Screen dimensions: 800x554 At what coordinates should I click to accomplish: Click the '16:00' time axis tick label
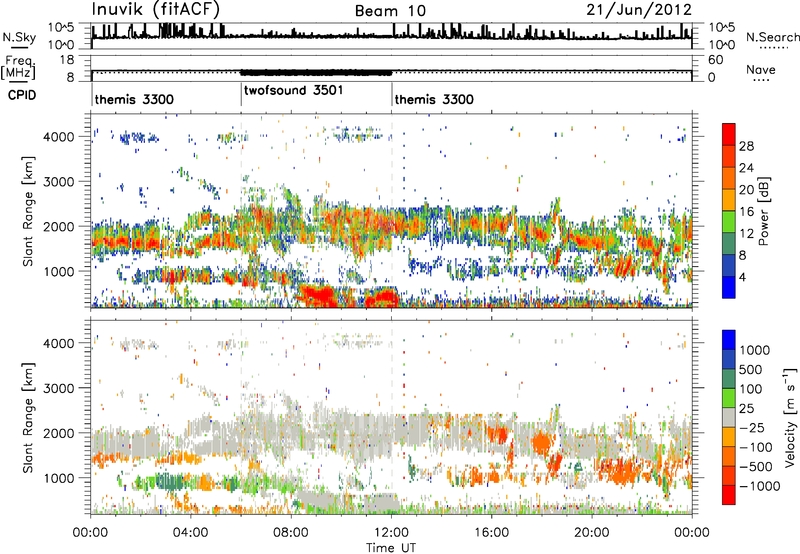tap(491, 533)
